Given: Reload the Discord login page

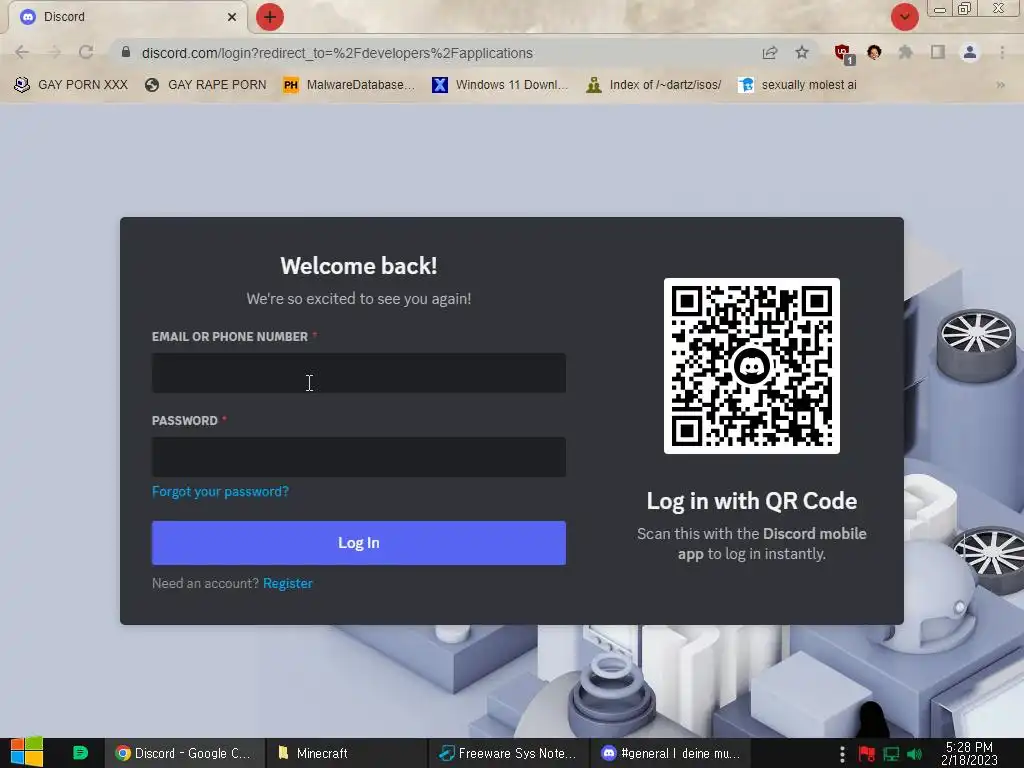Looking at the screenshot, I should 86,52.
